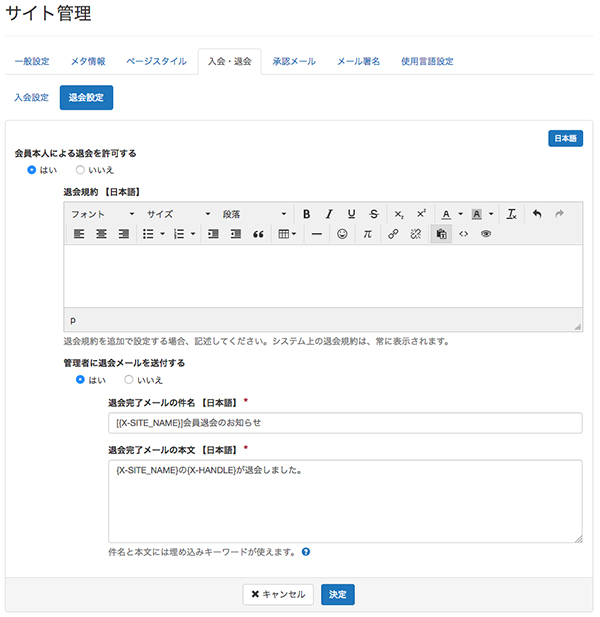Apply italic formatting in editor
The image size is (600, 617).
pos(328,214)
